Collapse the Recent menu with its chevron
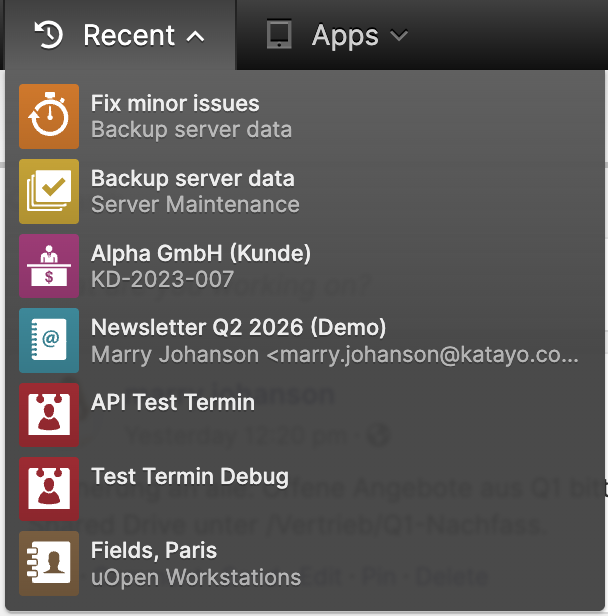 [x=195, y=37]
